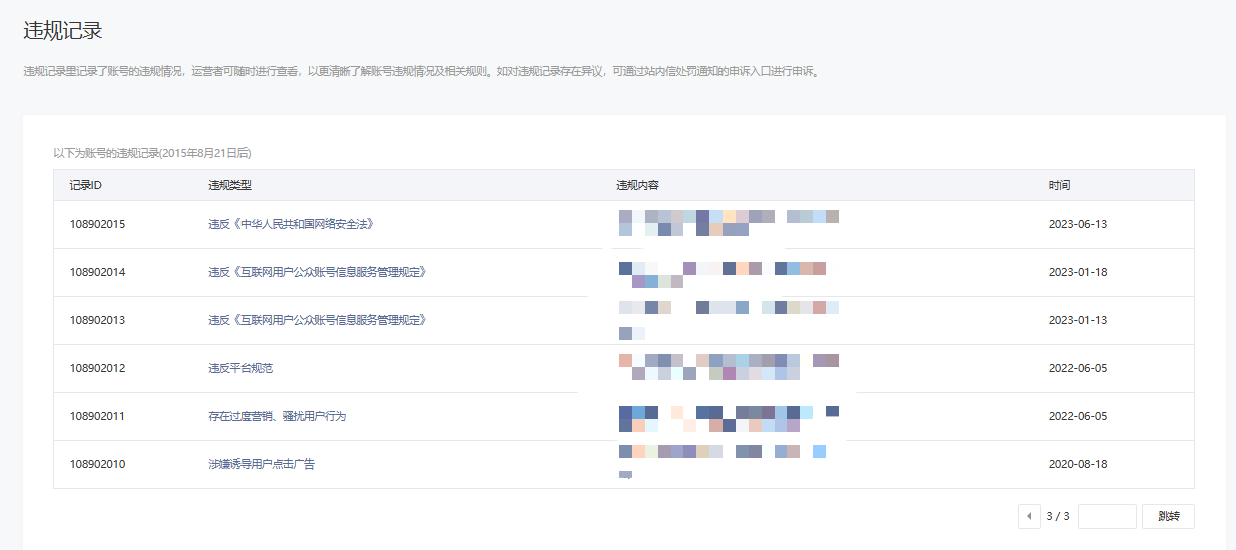1236x550 pixels.
Task: Go to the previous page arrow
Action: pos(1029,517)
